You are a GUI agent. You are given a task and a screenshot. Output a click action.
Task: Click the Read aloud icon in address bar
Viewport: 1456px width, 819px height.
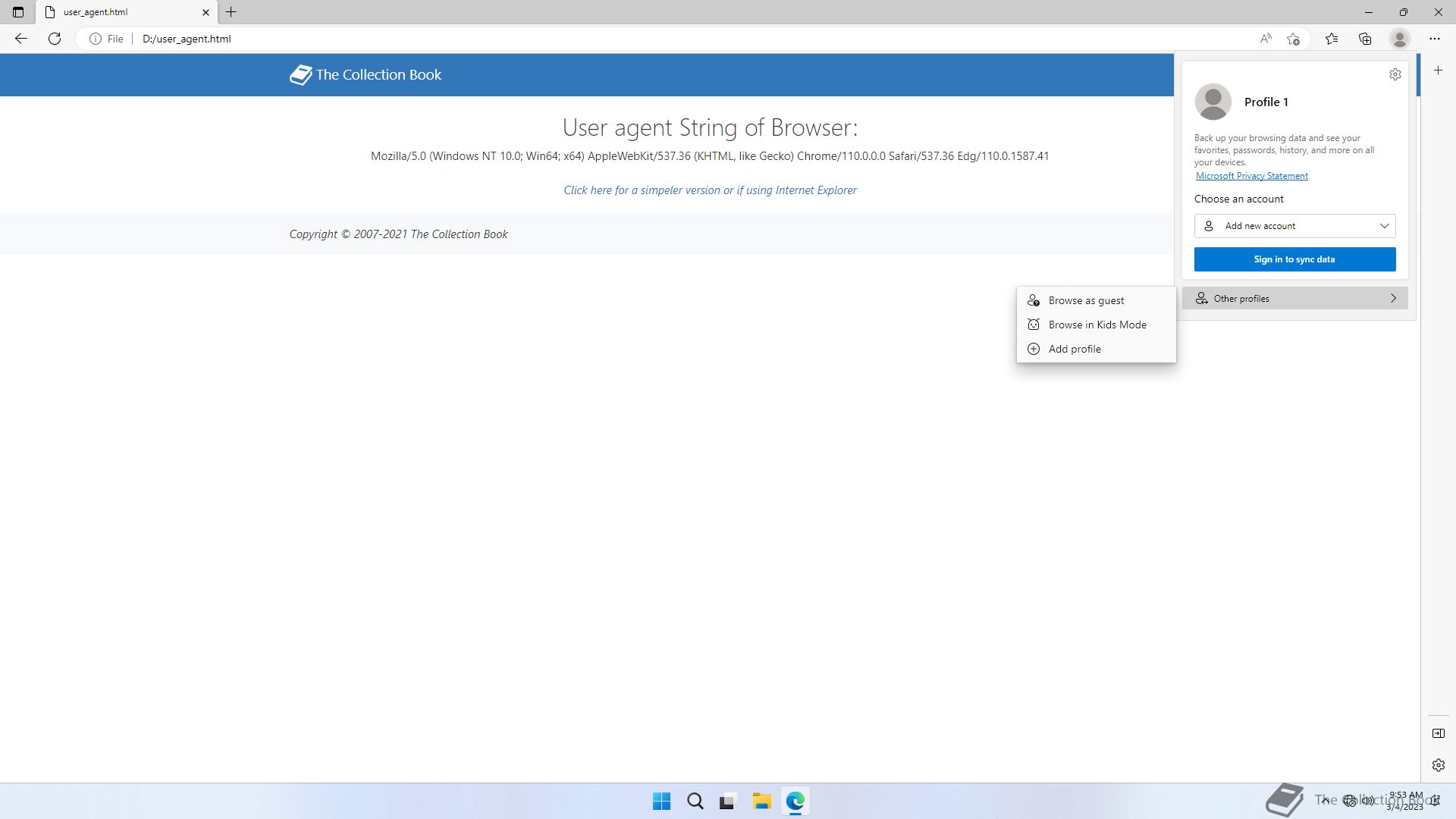pyautogui.click(x=1265, y=39)
